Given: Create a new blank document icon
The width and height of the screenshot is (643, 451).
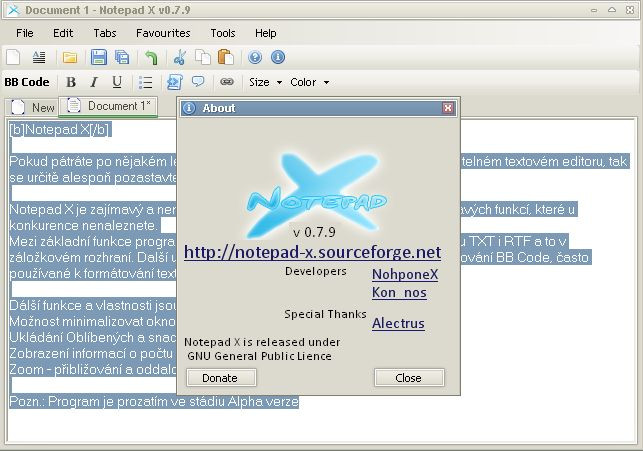Looking at the screenshot, I should 13,57.
